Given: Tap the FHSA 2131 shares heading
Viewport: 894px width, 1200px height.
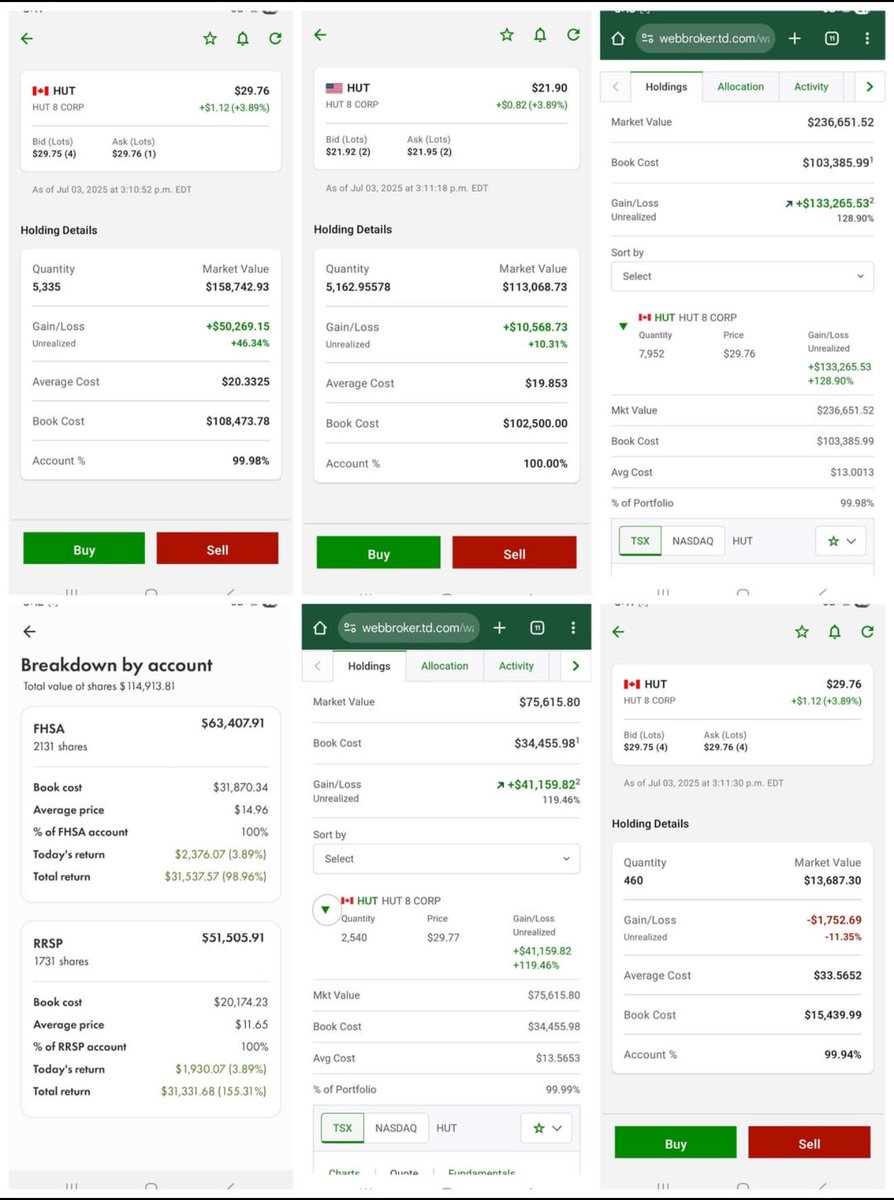Looking at the screenshot, I should [x=61, y=737].
